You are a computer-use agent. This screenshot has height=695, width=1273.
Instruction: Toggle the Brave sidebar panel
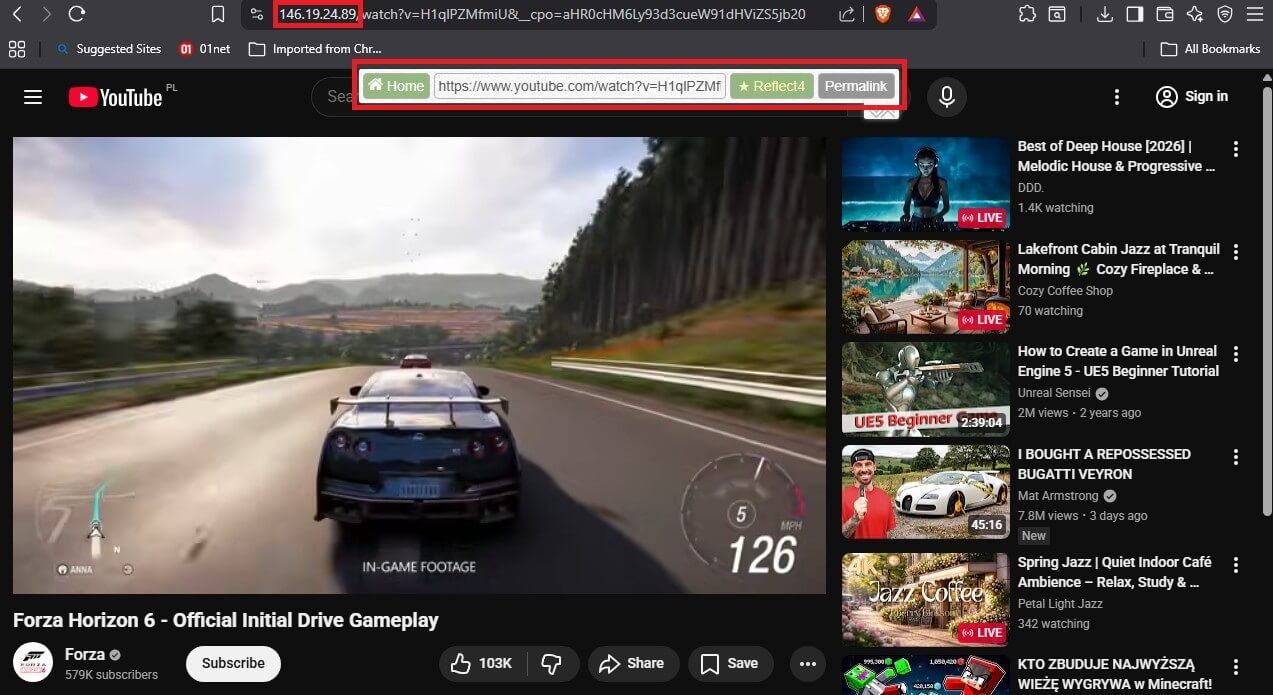pyautogui.click(x=1135, y=15)
